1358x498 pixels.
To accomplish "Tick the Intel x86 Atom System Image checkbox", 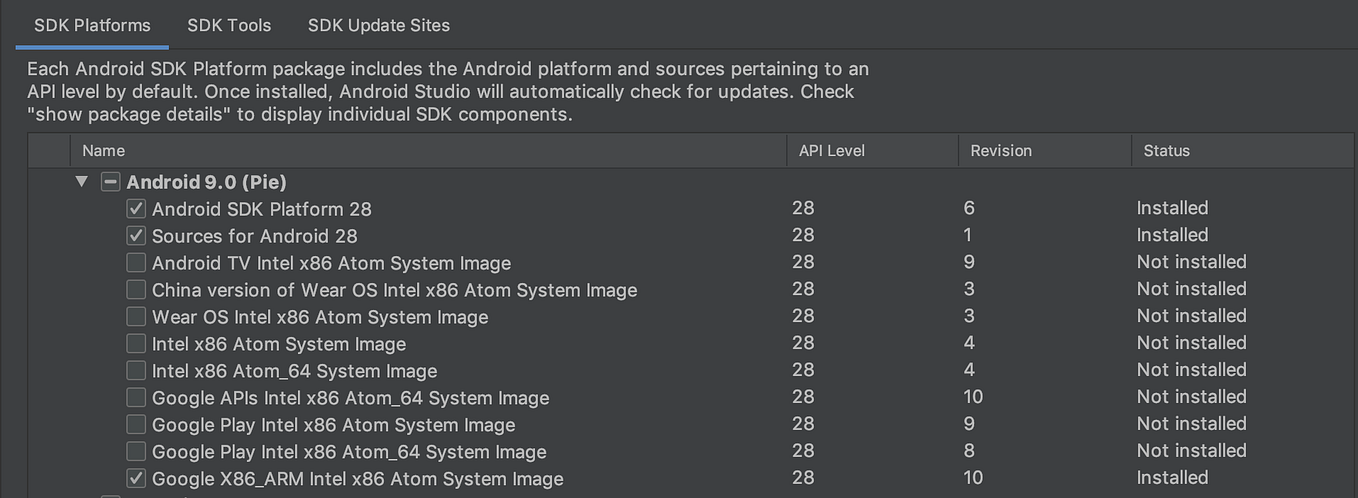I will click(136, 344).
